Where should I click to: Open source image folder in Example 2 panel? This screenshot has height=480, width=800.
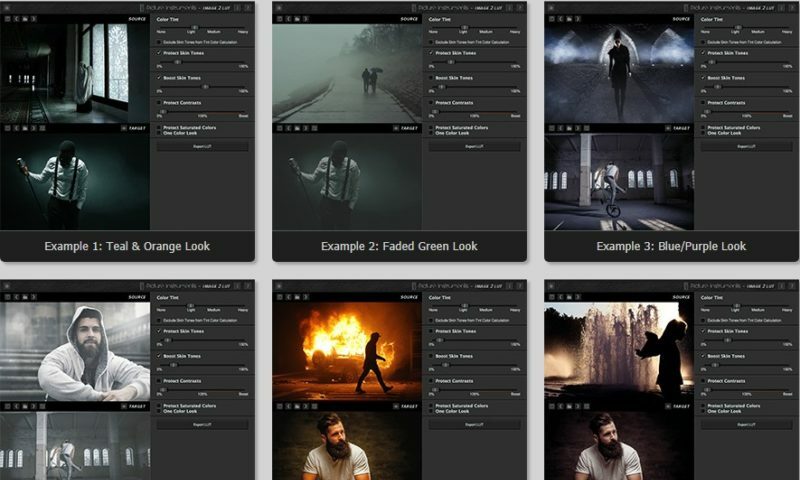297,19
